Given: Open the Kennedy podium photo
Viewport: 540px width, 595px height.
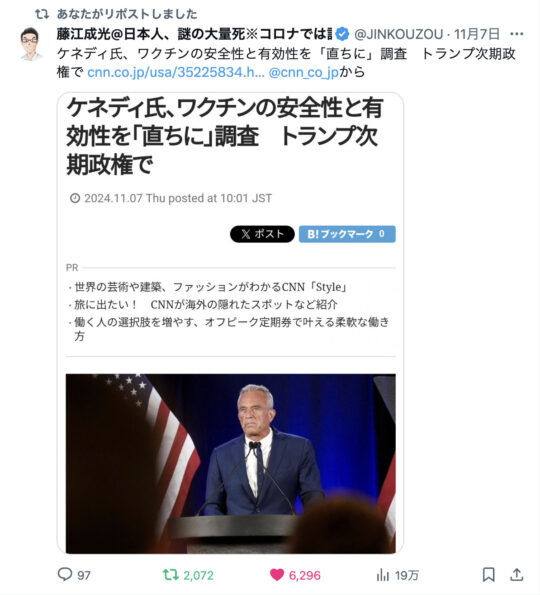Looking at the screenshot, I should click(x=230, y=463).
